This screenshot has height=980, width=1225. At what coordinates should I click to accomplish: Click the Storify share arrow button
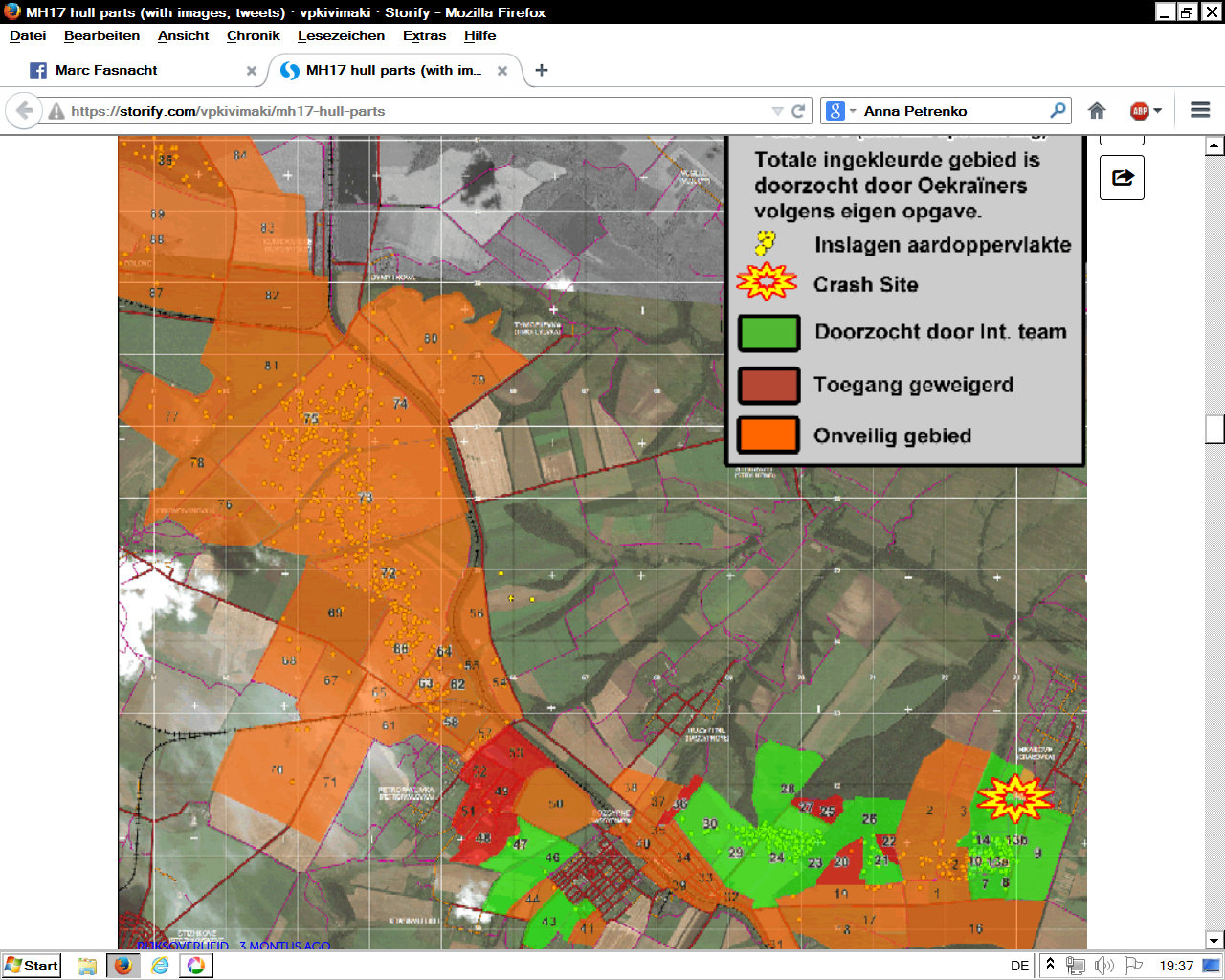[x=1123, y=177]
